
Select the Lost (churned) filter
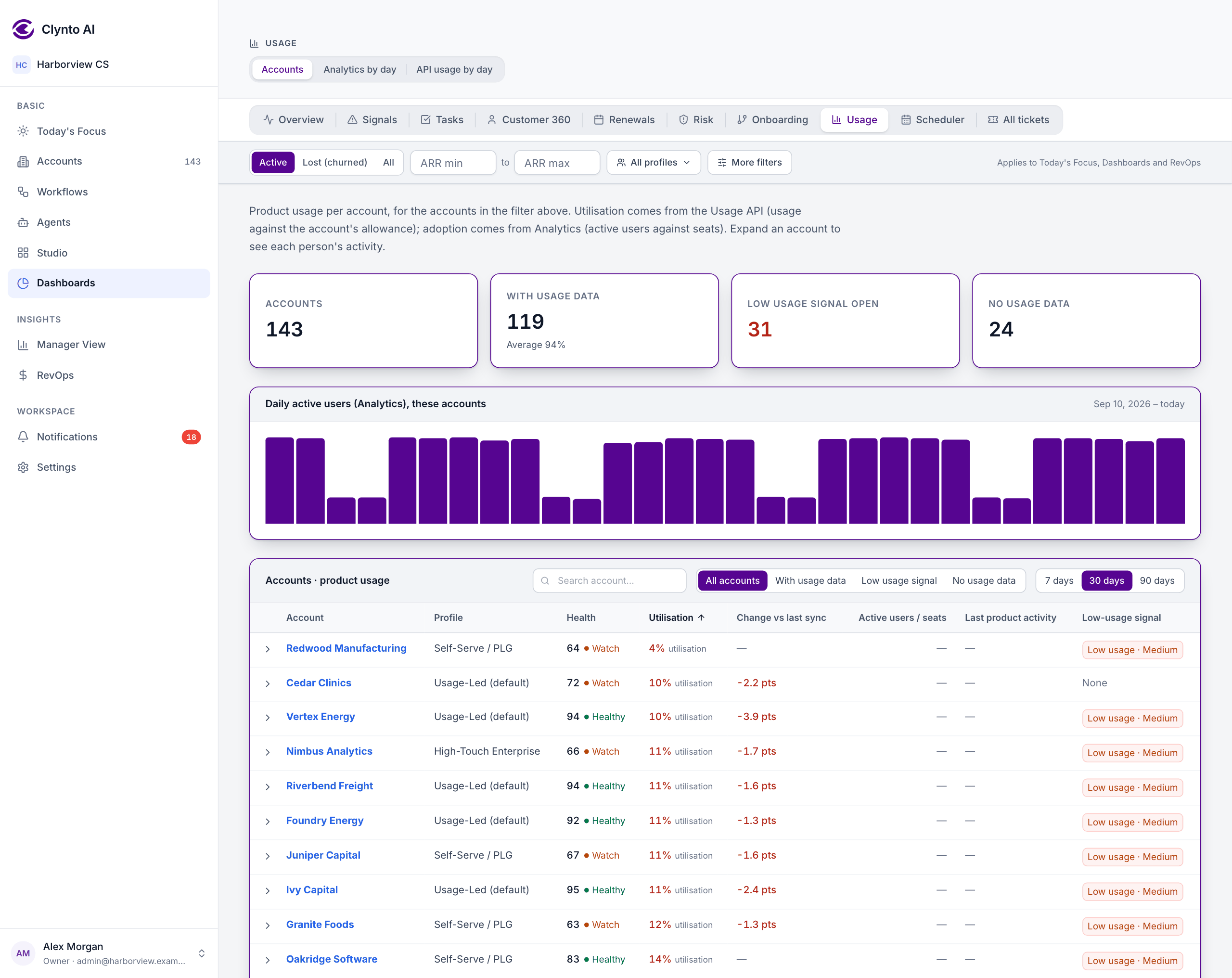click(334, 162)
